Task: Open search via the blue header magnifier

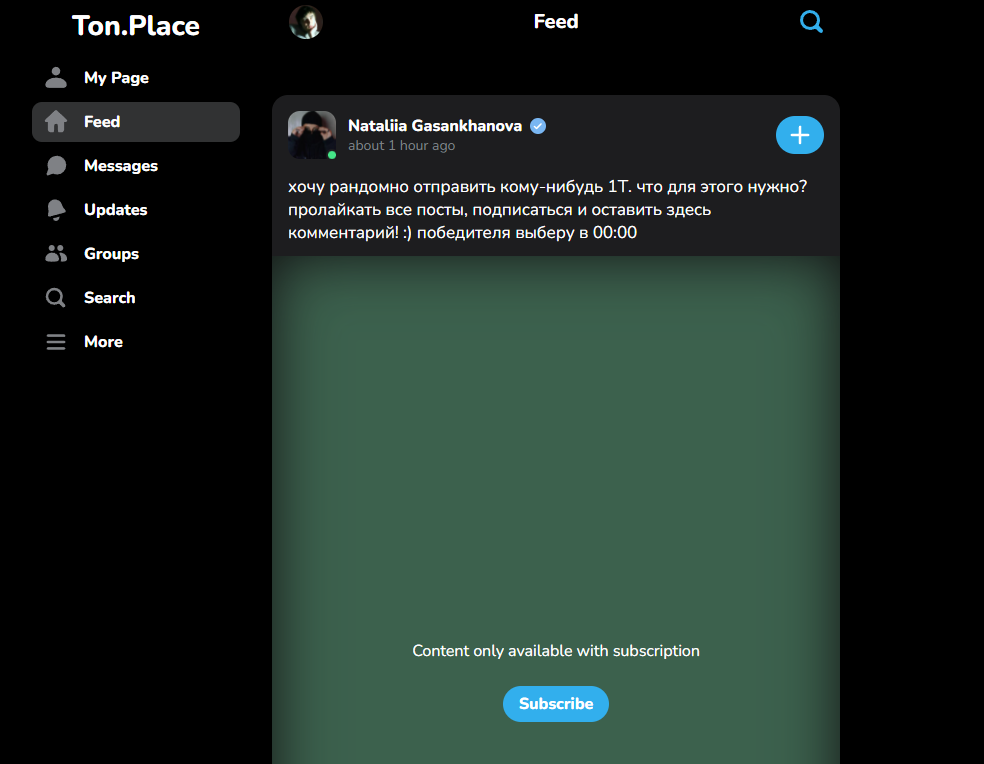Action: (x=811, y=22)
